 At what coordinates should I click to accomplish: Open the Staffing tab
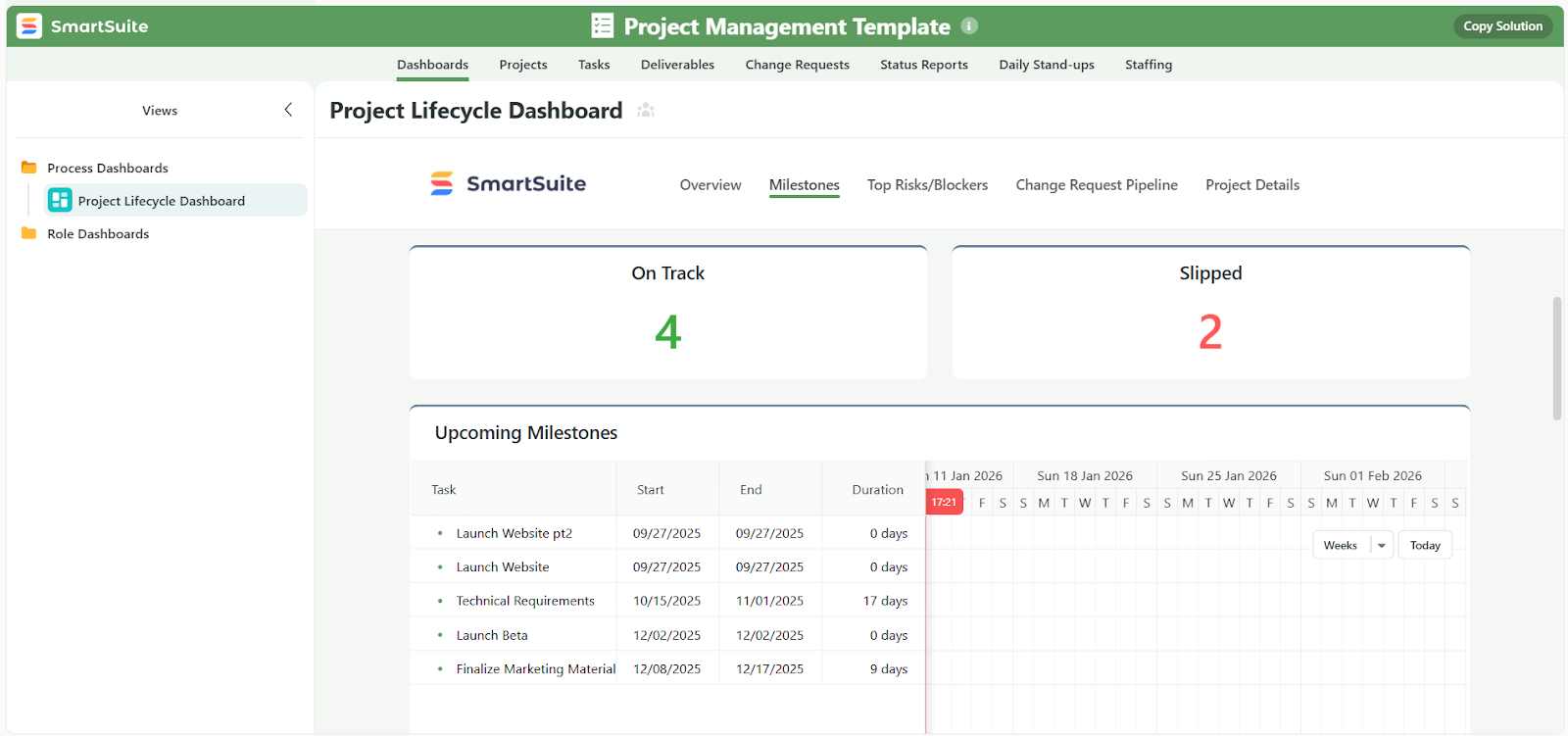point(1149,65)
